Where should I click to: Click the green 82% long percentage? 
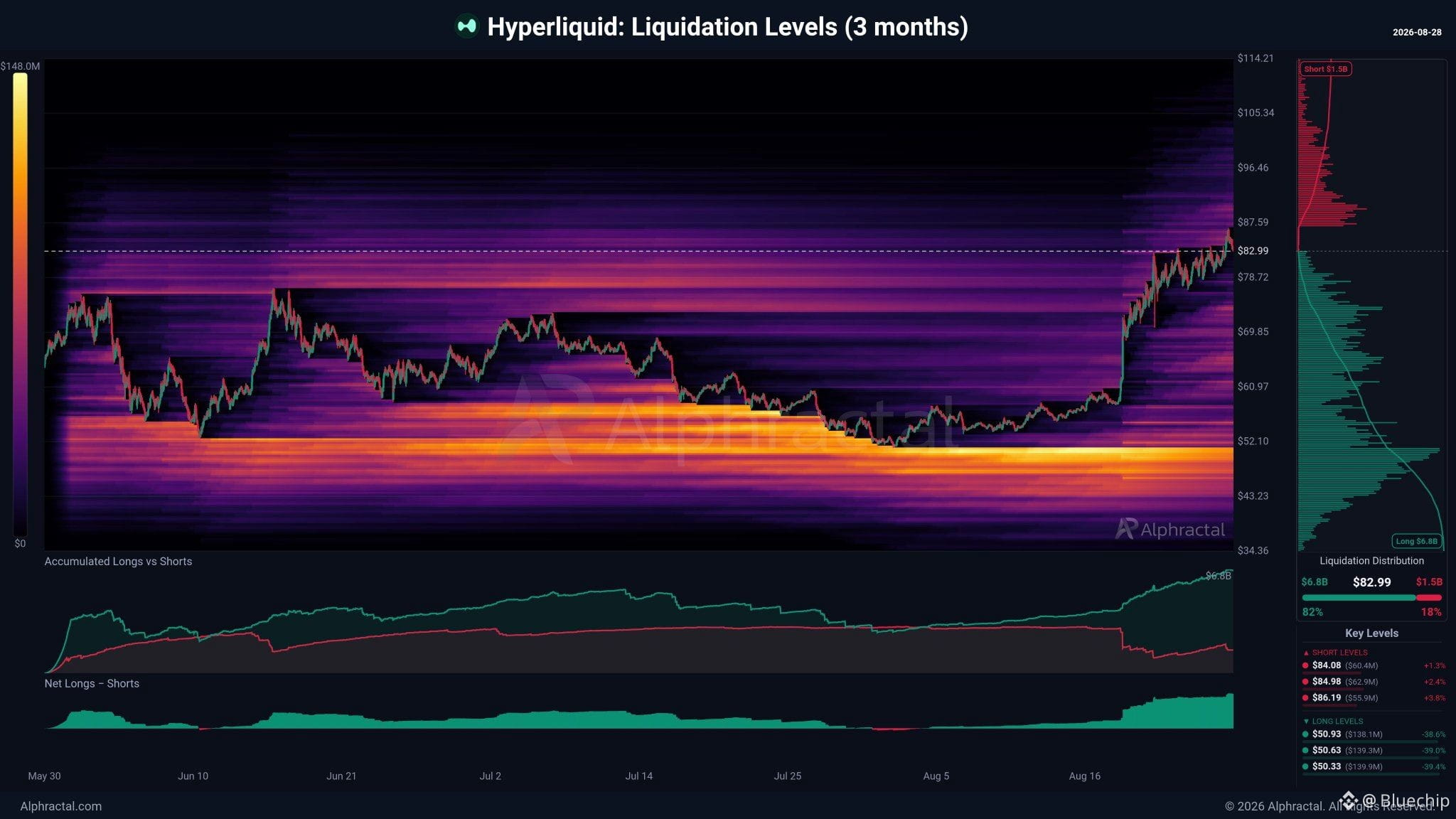(1312, 612)
